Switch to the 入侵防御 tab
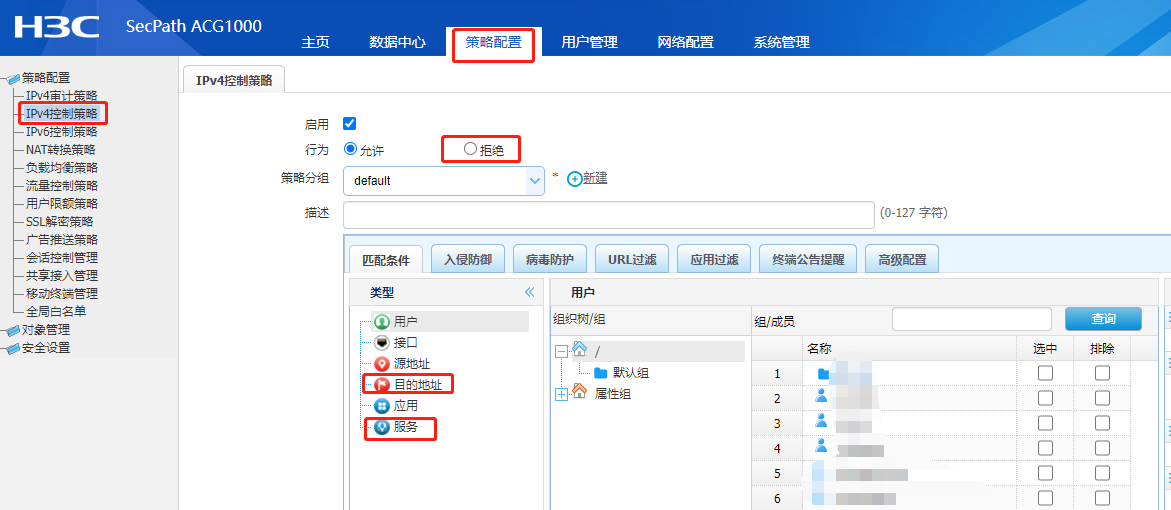The image size is (1171, 510). point(468,259)
